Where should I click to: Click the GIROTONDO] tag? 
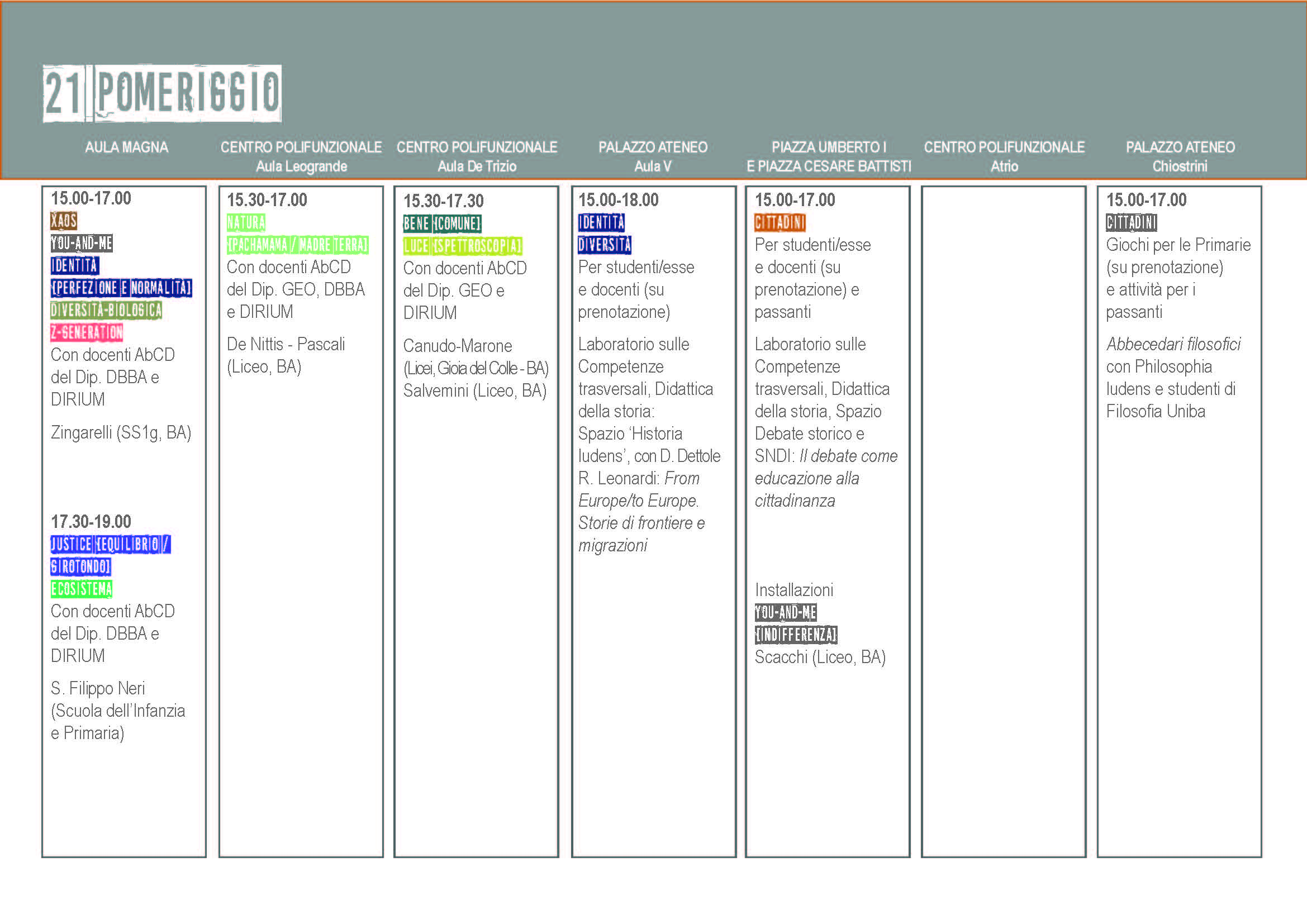(x=81, y=566)
